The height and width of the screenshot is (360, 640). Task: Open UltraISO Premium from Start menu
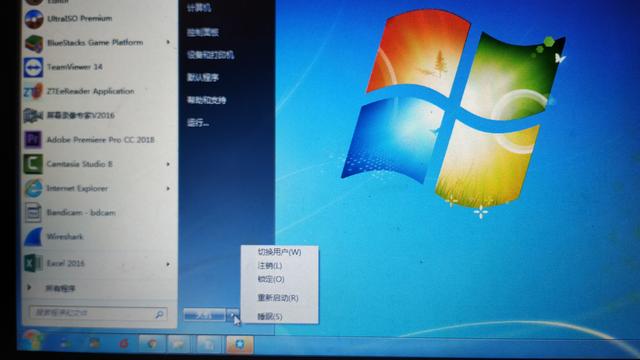[80, 18]
